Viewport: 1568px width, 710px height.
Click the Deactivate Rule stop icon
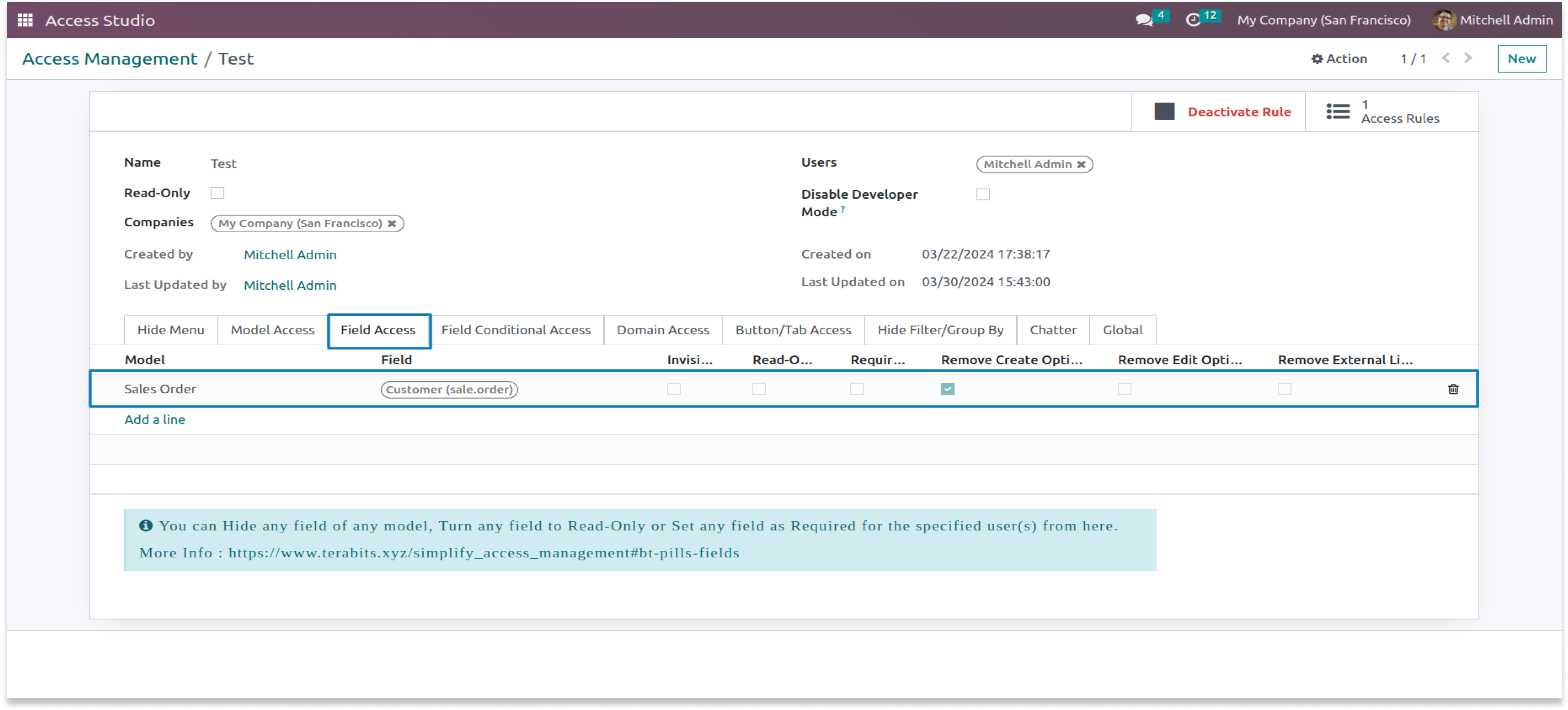(1164, 111)
